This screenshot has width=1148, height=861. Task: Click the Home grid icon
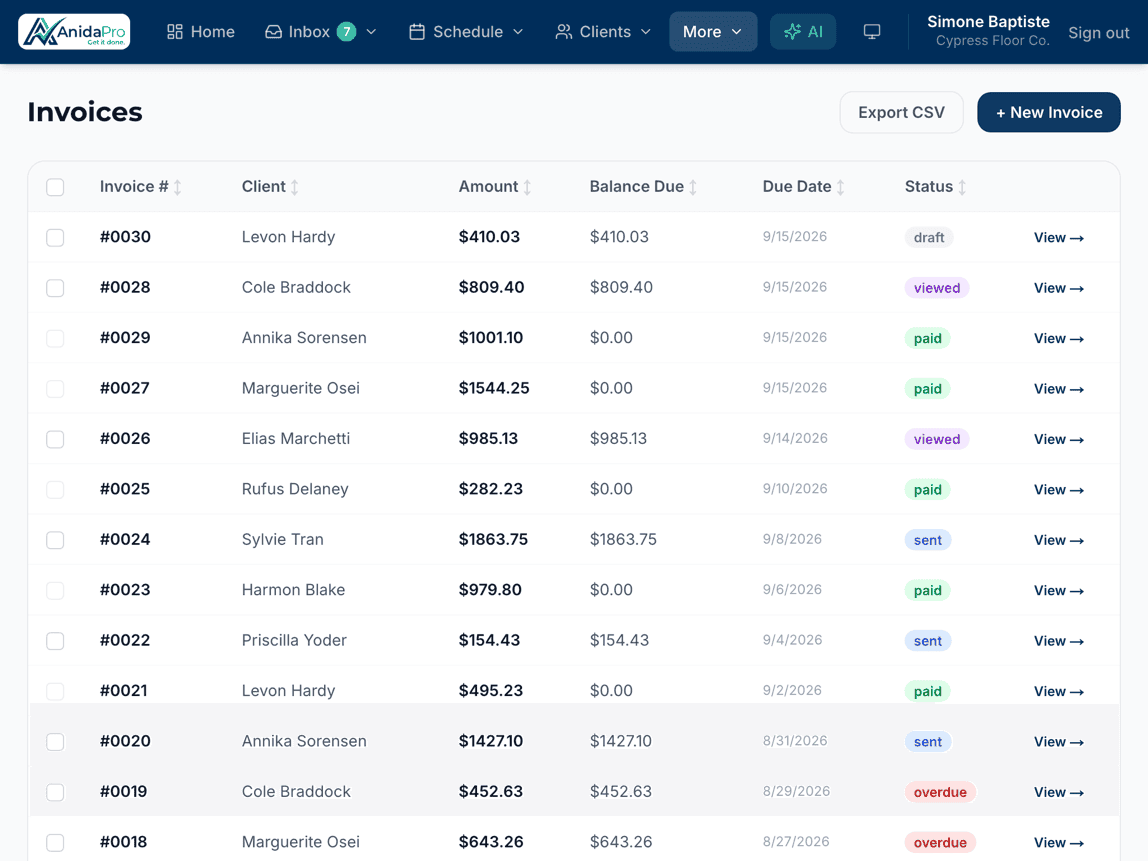pos(174,31)
